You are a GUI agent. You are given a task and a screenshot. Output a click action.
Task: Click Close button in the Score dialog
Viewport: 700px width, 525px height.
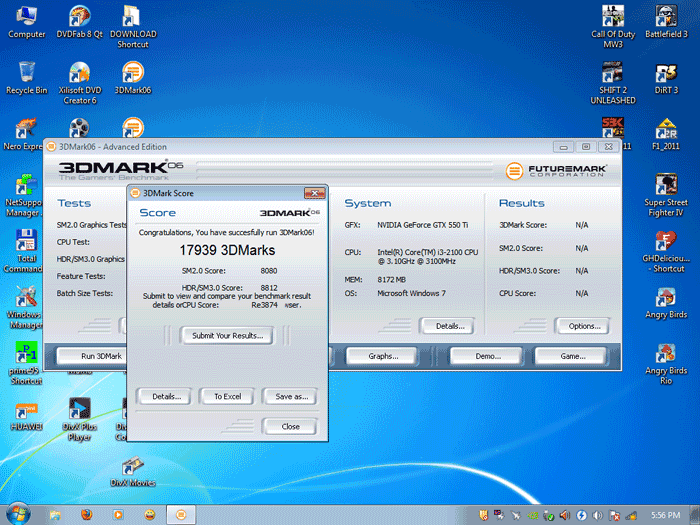click(290, 427)
